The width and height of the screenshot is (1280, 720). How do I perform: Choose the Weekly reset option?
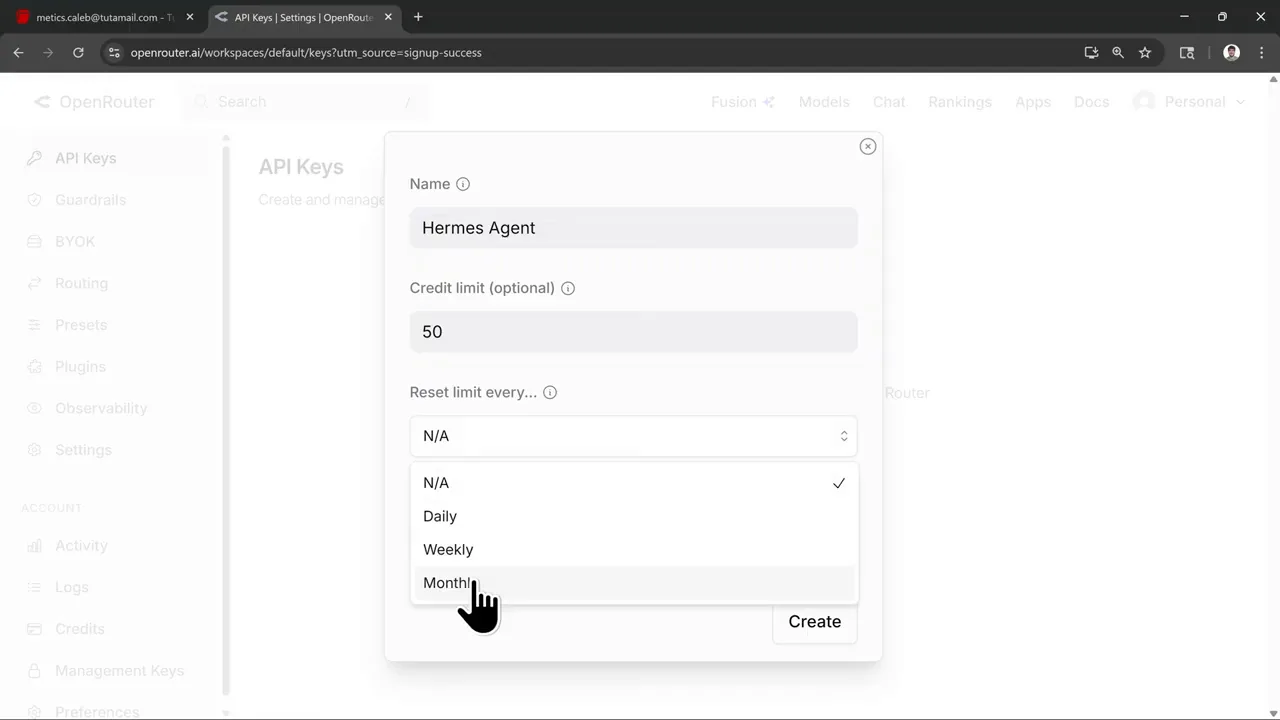[x=633, y=549]
